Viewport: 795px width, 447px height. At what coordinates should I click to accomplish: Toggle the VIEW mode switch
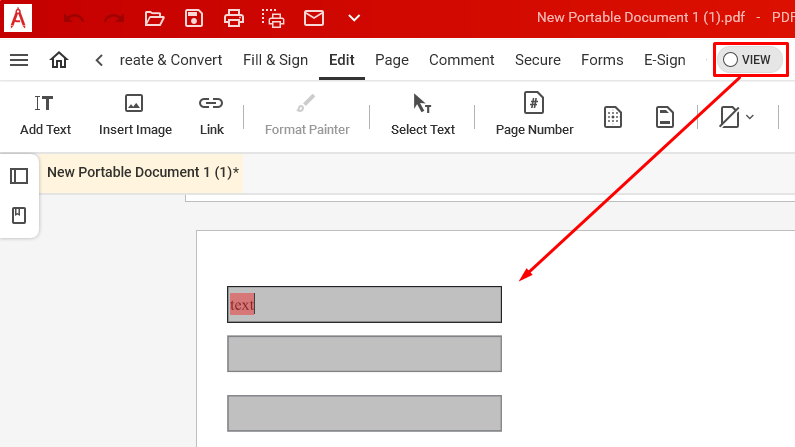750,60
